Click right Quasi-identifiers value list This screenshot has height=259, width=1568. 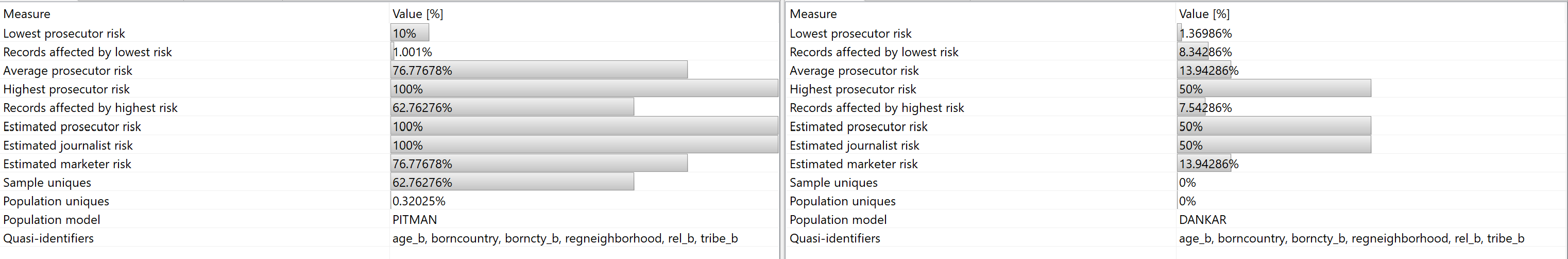[1351, 238]
